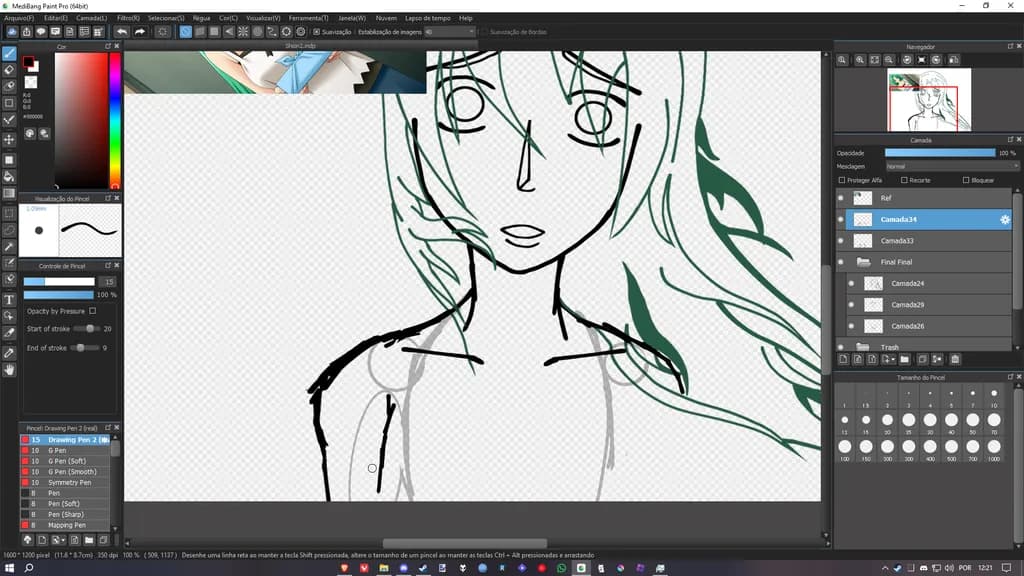
Task: Open the Camada menu
Action: coord(91,18)
